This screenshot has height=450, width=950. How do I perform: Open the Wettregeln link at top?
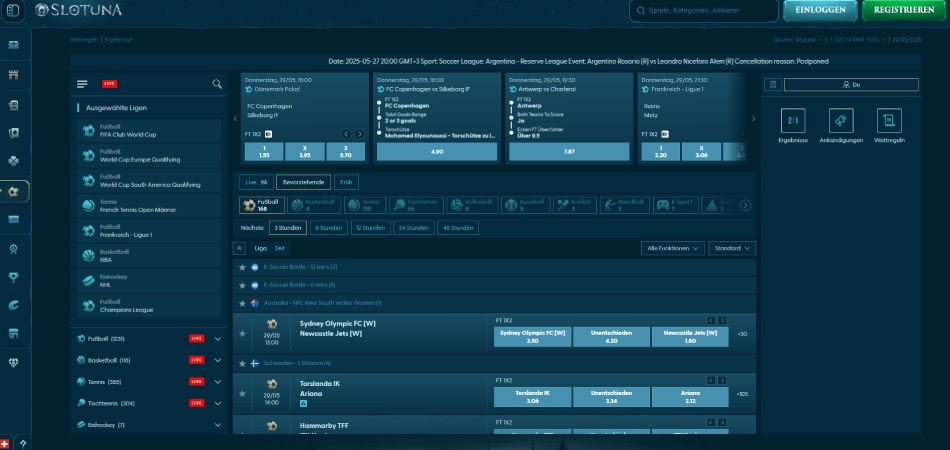84,39
